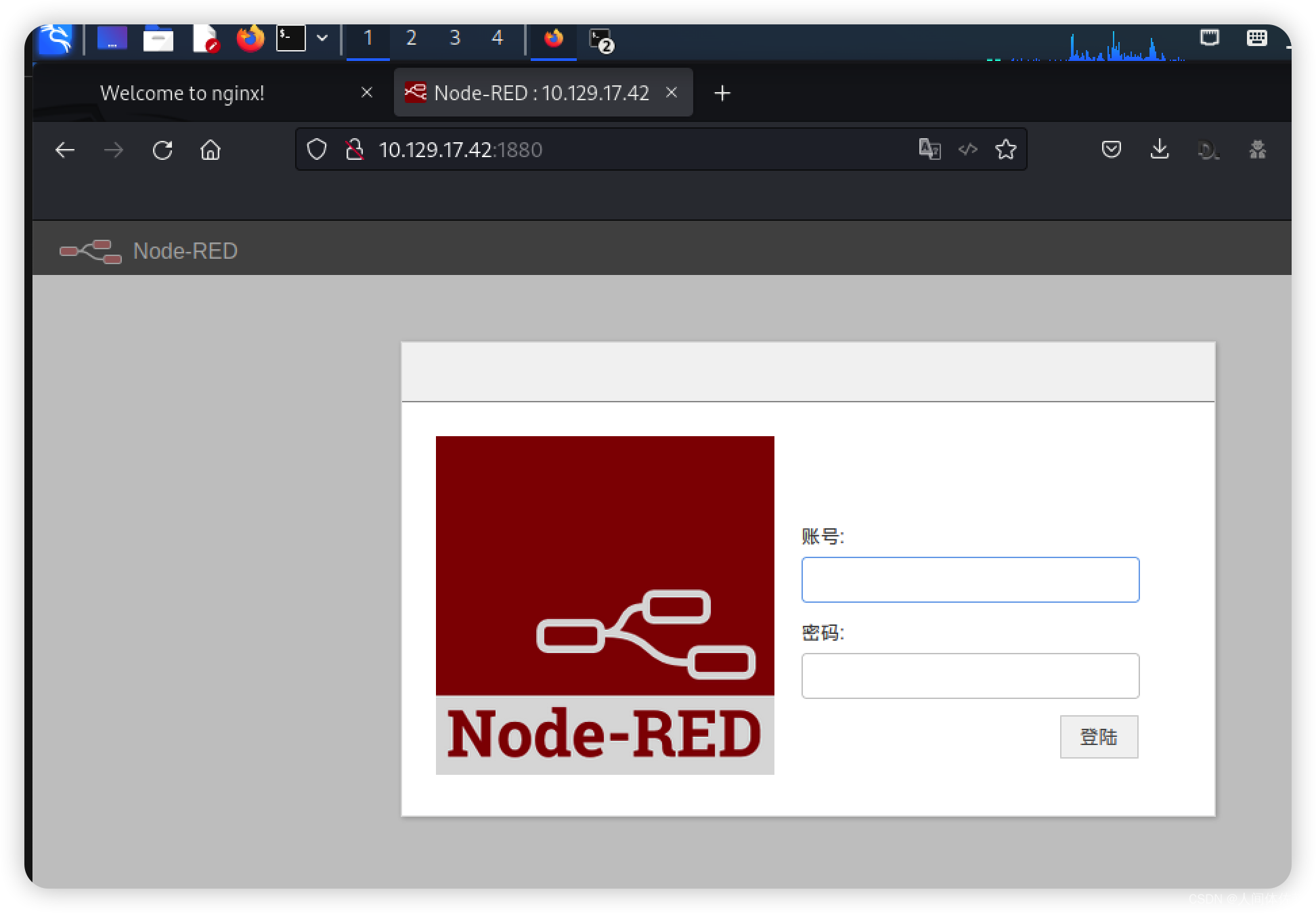Open a new browser tab
The image size is (1316, 913).
722,93
